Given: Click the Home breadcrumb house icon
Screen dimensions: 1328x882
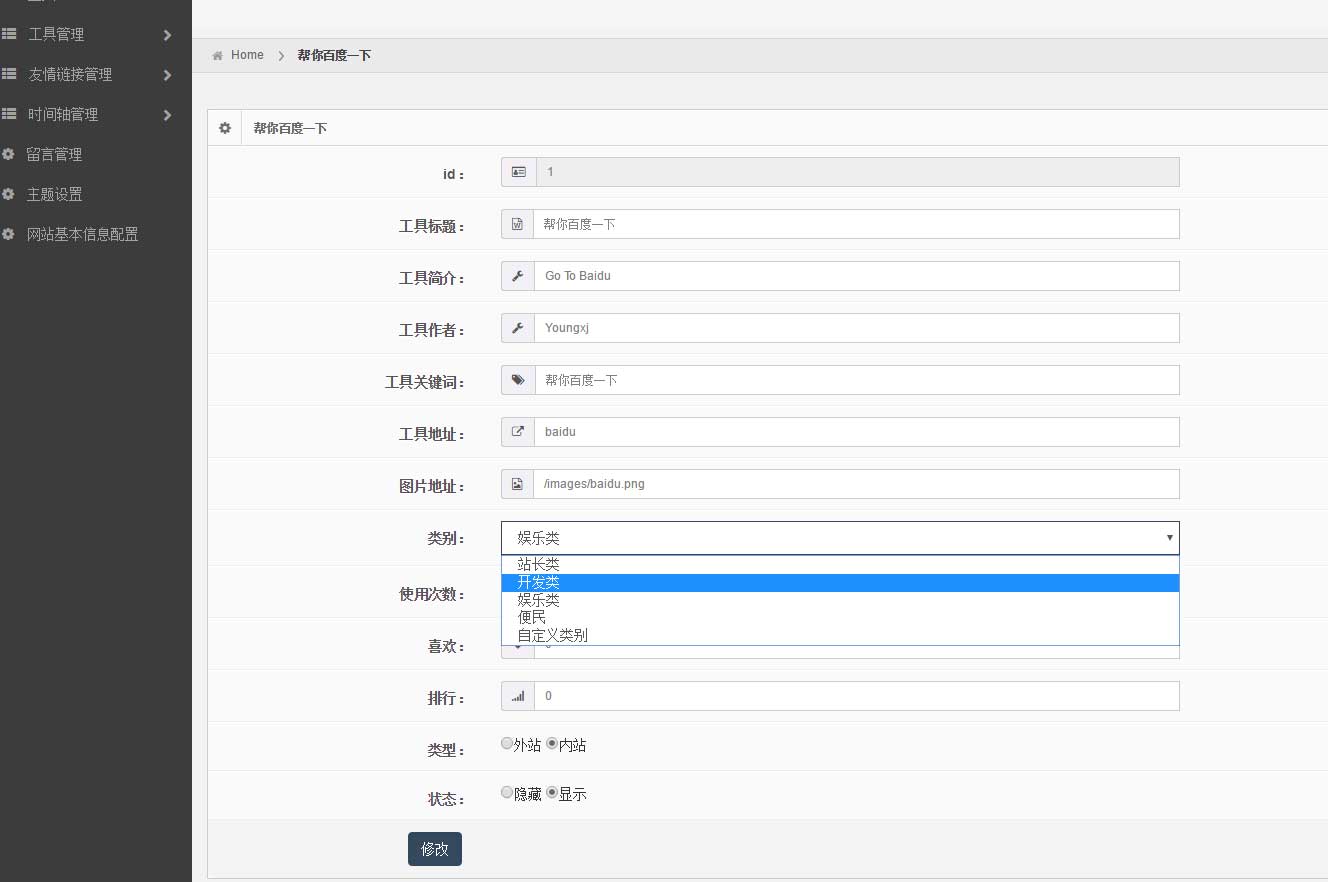Looking at the screenshot, I should tap(216, 55).
